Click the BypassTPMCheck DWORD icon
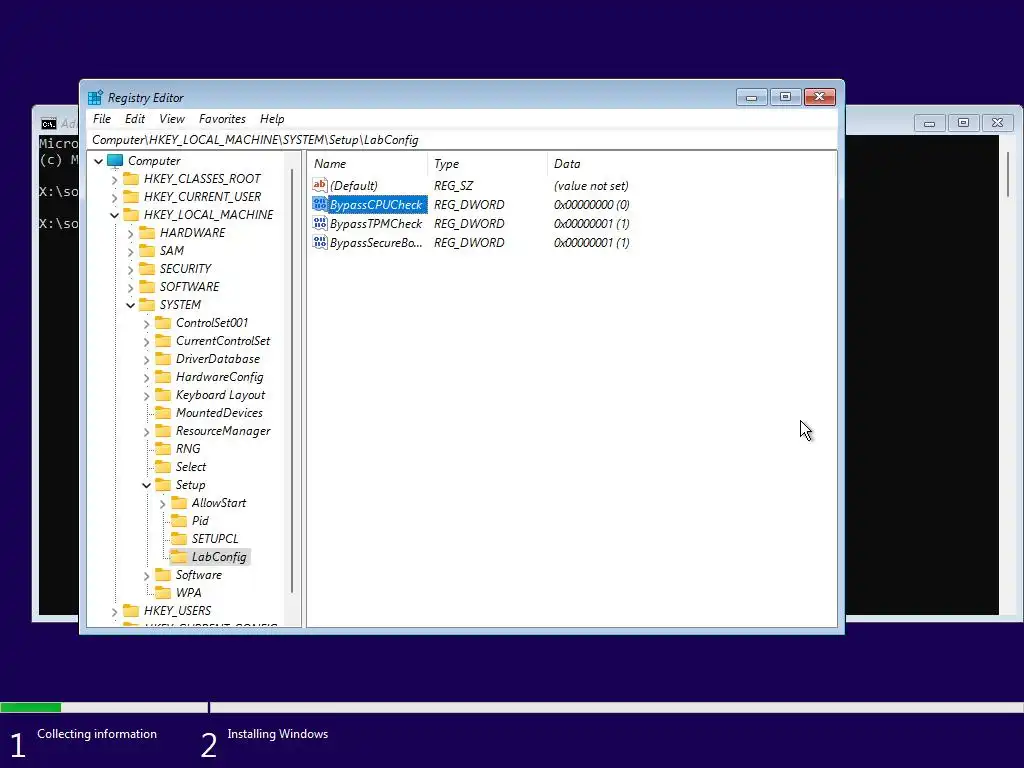Image resolution: width=1024 pixels, height=768 pixels. (319, 223)
